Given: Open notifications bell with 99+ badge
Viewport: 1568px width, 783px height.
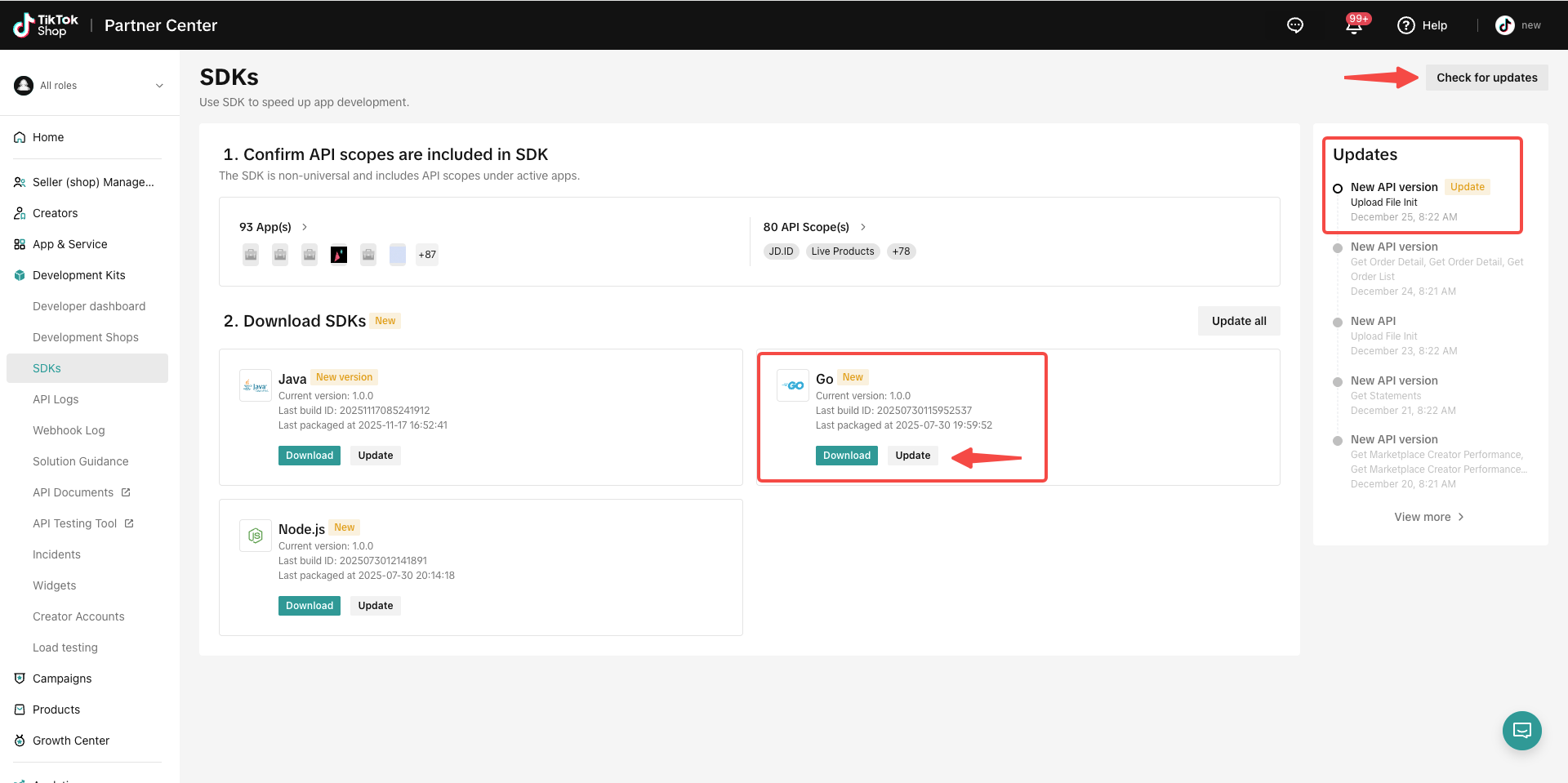Looking at the screenshot, I should pos(1355,24).
